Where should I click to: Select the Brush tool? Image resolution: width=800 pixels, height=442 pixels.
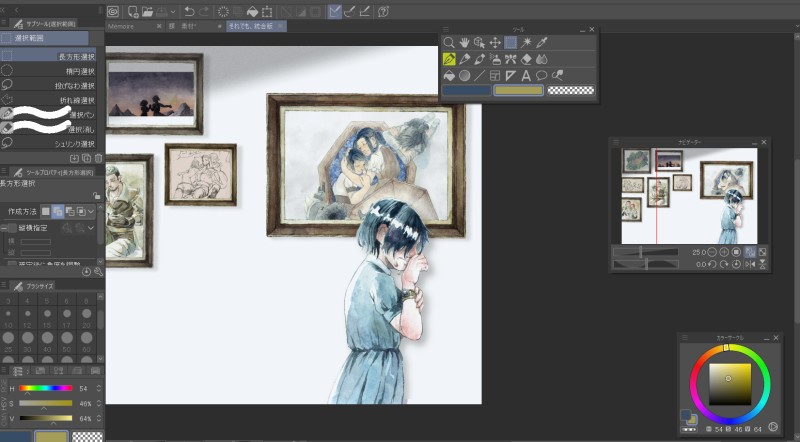click(x=480, y=59)
